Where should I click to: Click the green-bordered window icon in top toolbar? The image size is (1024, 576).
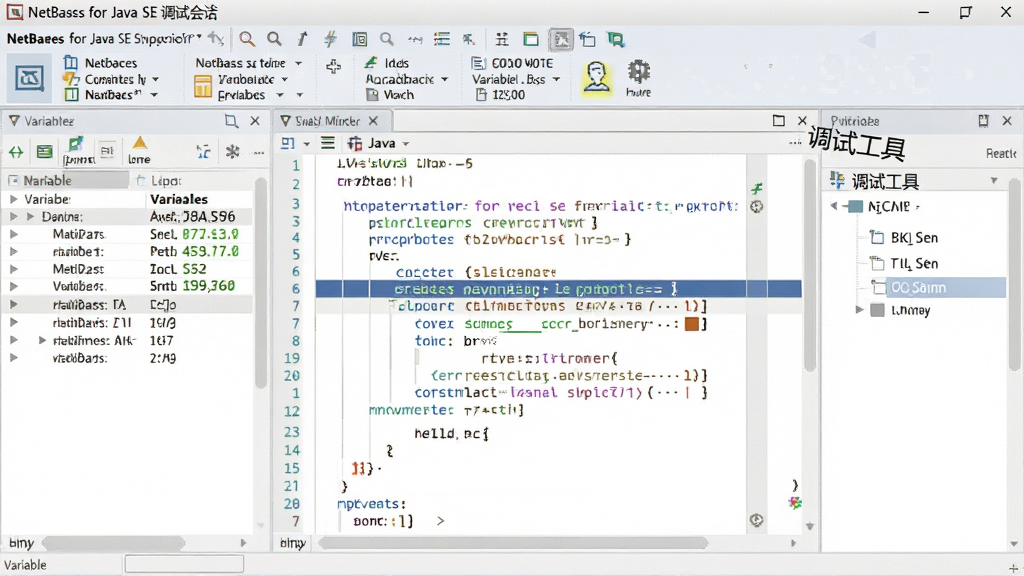531,39
